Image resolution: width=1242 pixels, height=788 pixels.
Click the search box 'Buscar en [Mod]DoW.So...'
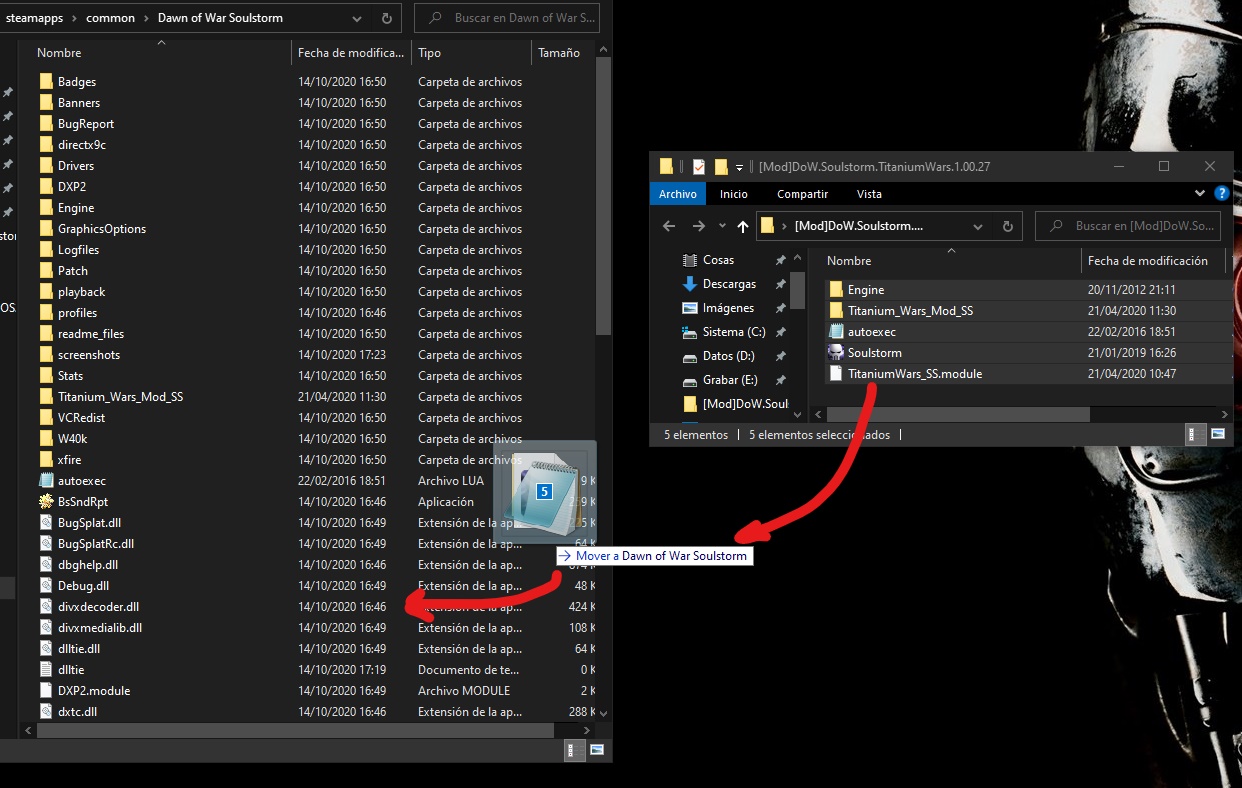pyautogui.click(x=1128, y=226)
